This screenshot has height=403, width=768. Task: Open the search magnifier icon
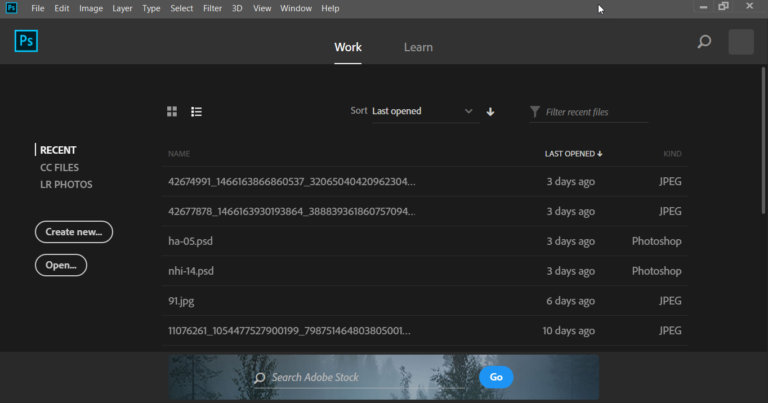click(704, 42)
